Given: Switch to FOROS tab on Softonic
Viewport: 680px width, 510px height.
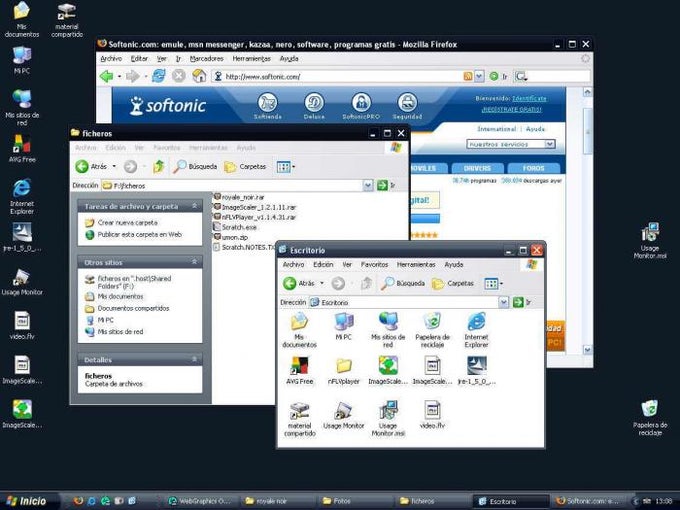Looking at the screenshot, I should tap(533, 168).
